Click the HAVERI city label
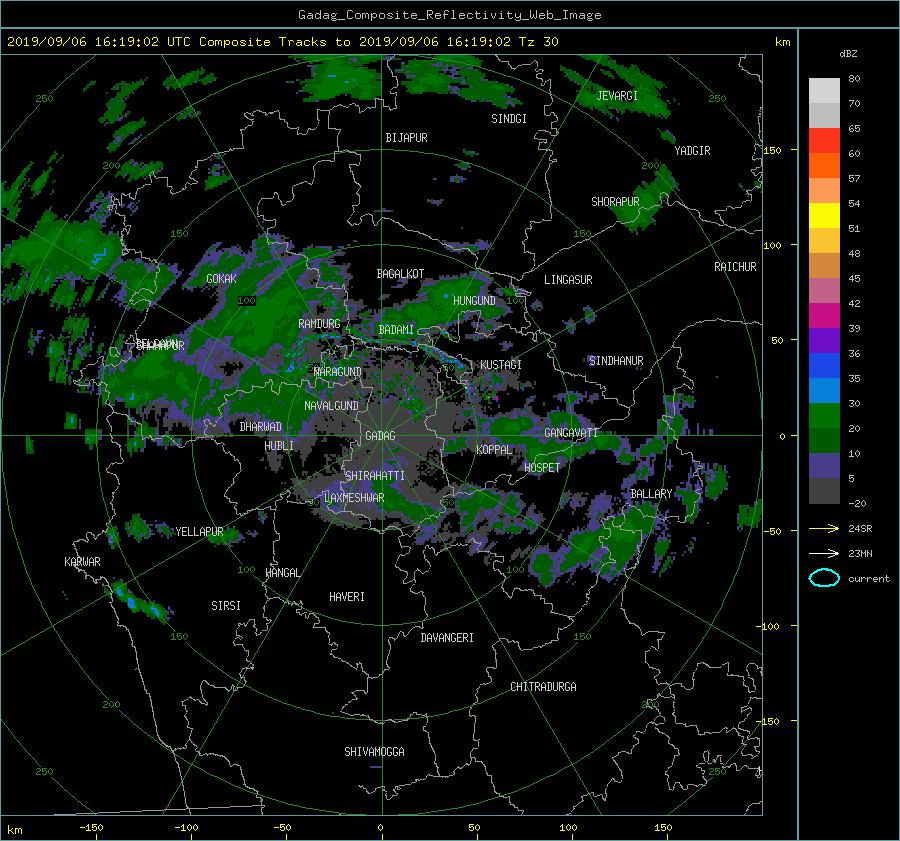Viewport: 900px width, 841px height. tap(347, 597)
